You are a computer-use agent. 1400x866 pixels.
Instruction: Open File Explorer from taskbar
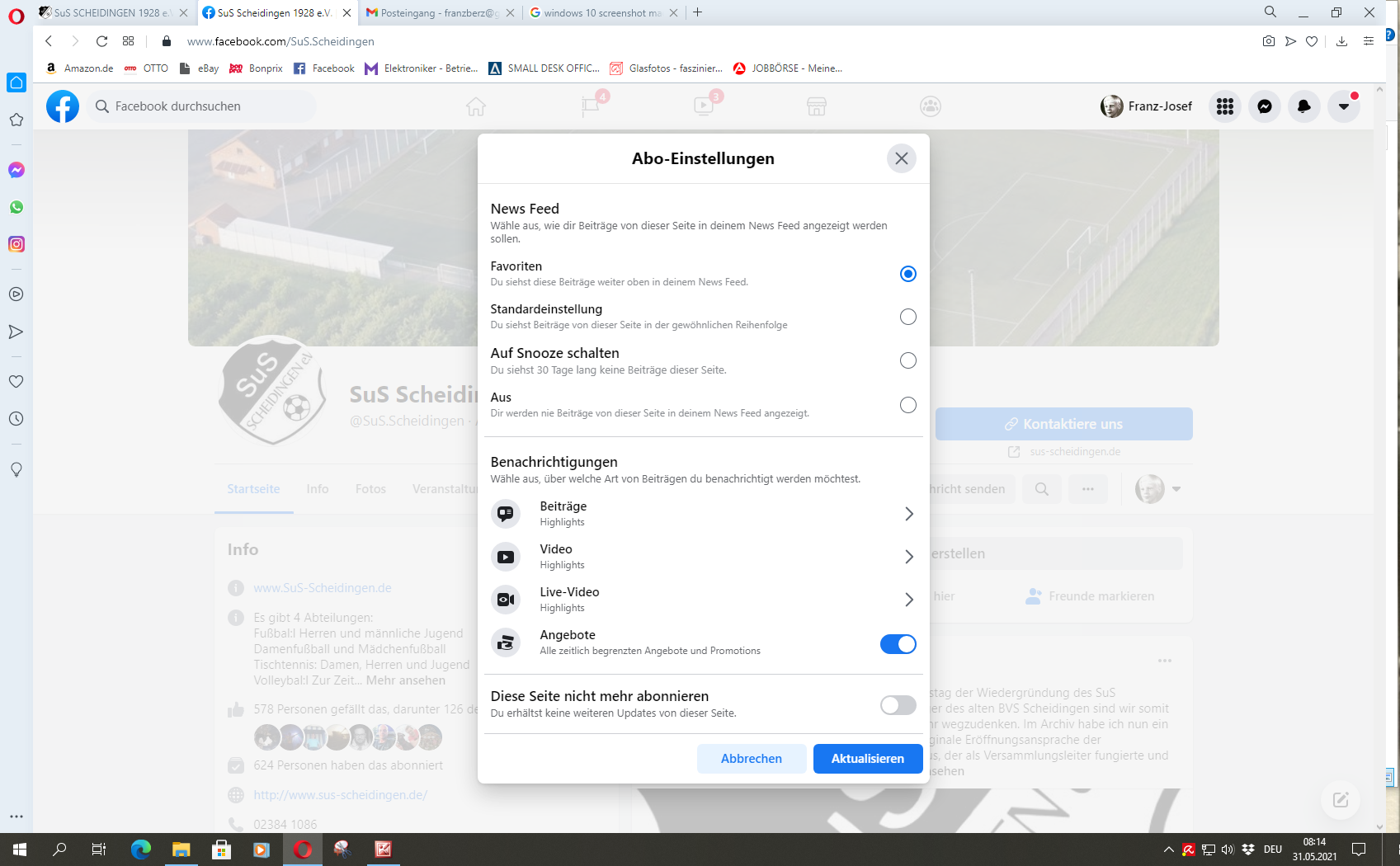(181, 850)
